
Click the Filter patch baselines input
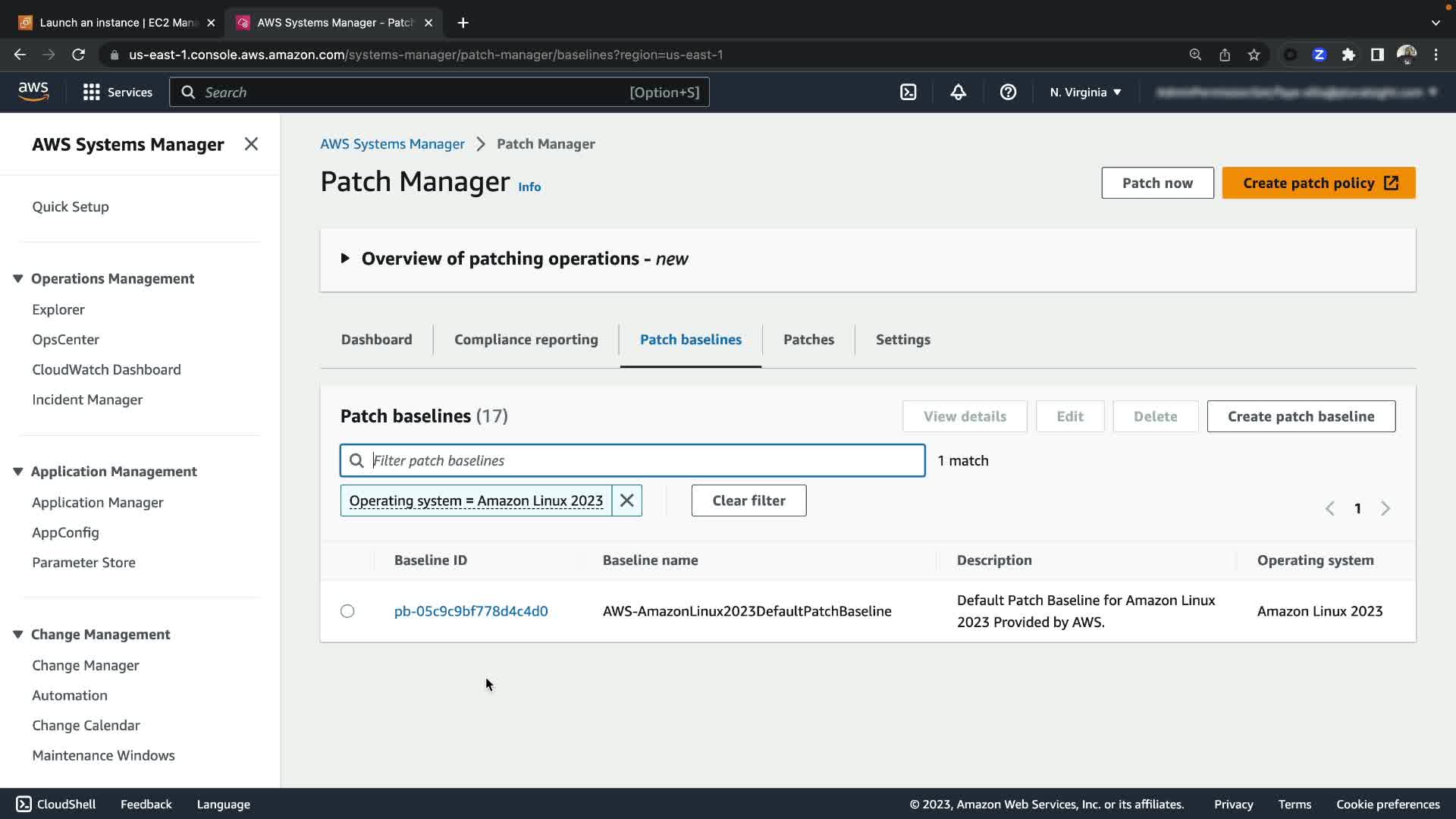pyautogui.click(x=645, y=460)
